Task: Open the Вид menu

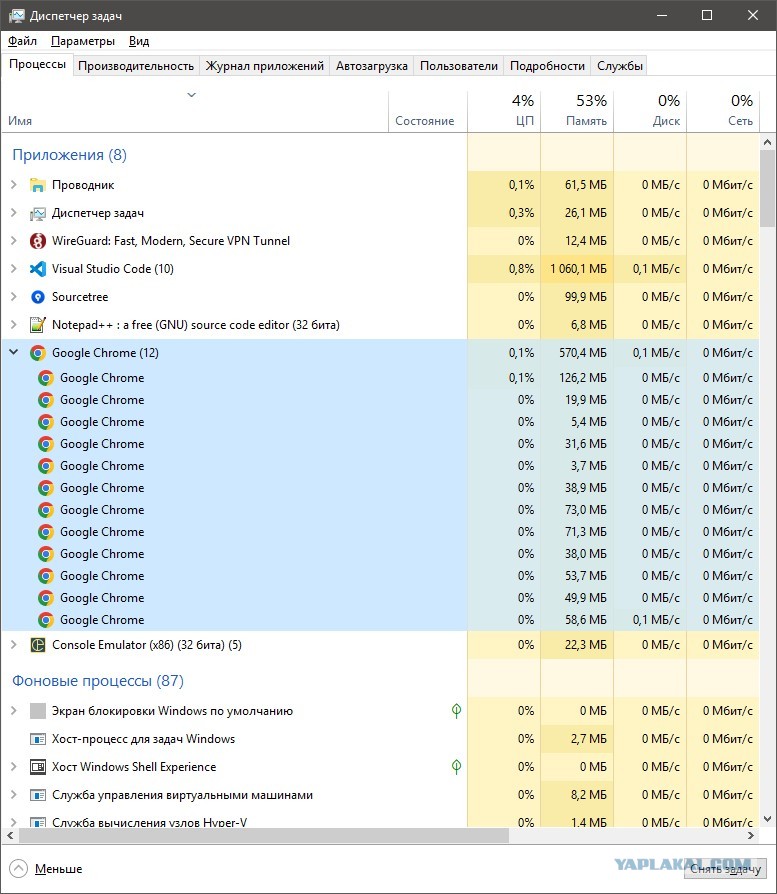Action: point(139,41)
